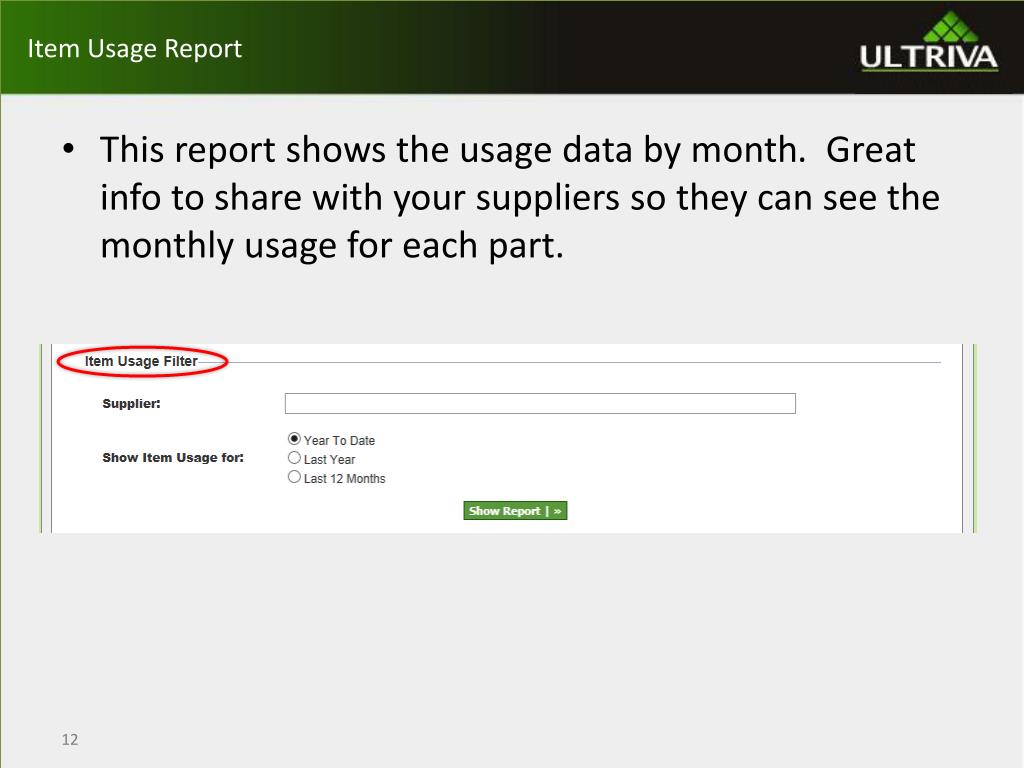
Task: Click the bullet paragraph about usage data
Action: click(519, 197)
